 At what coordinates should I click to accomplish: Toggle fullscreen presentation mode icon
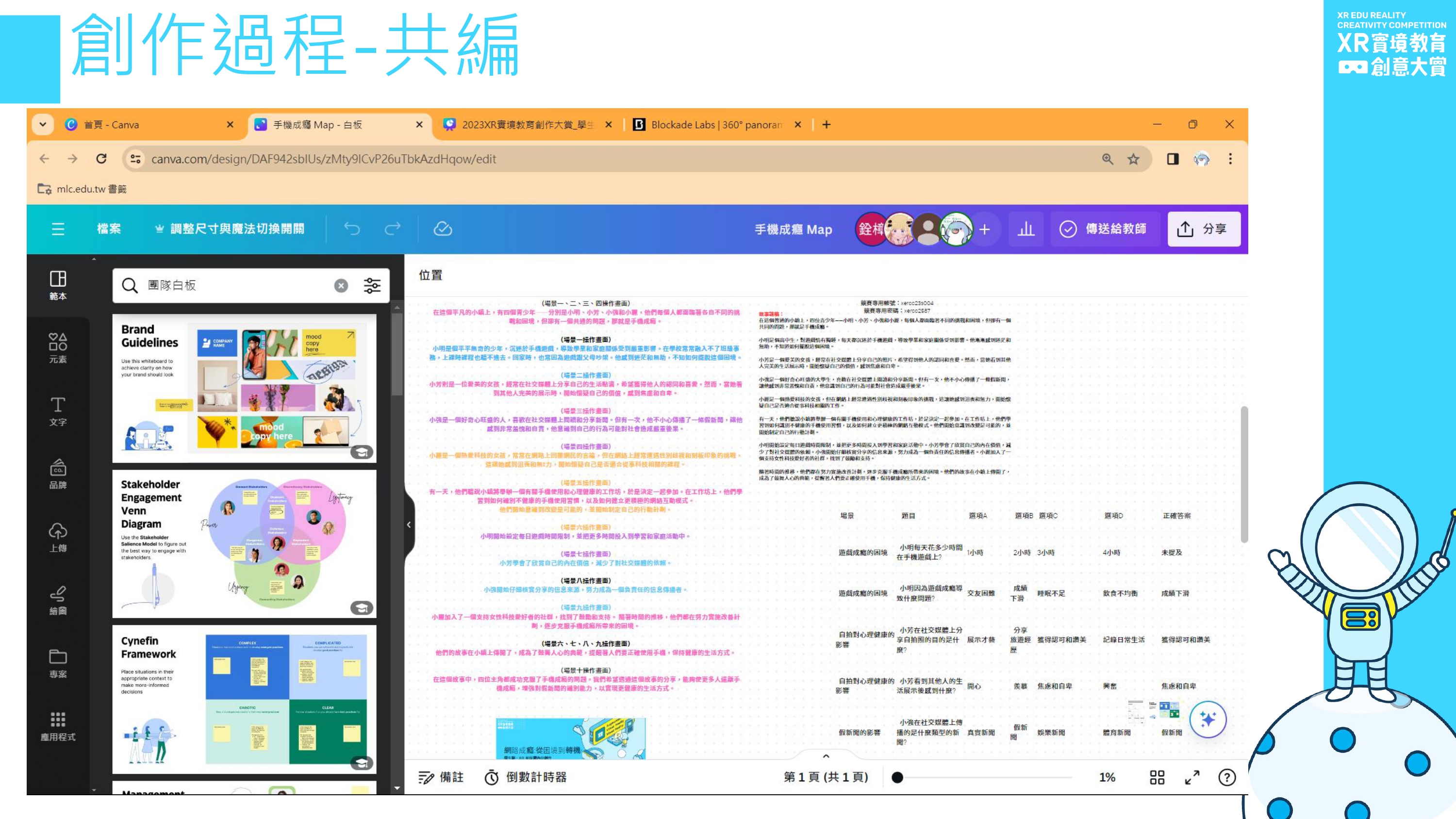[x=1192, y=777]
